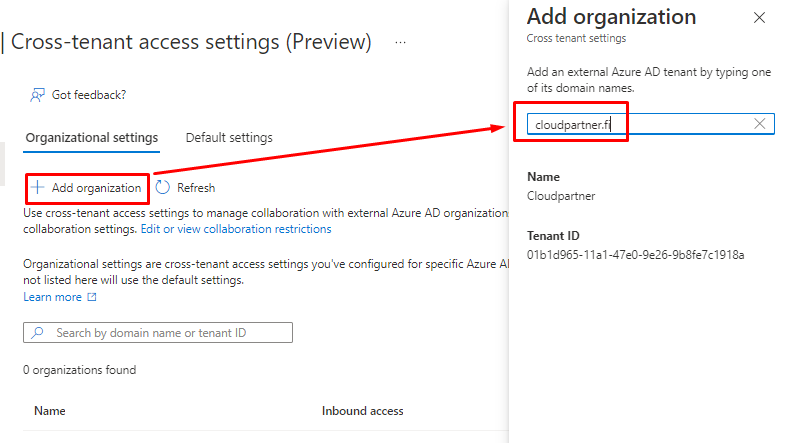The width and height of the screenshot is (785, 443).
Task: Click the plus icon for Add organization
Action: [37, 187]
